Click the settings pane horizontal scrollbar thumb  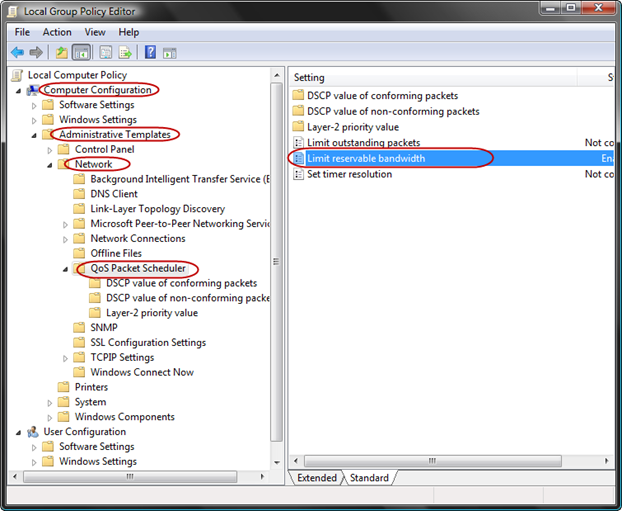pos(433,461)
